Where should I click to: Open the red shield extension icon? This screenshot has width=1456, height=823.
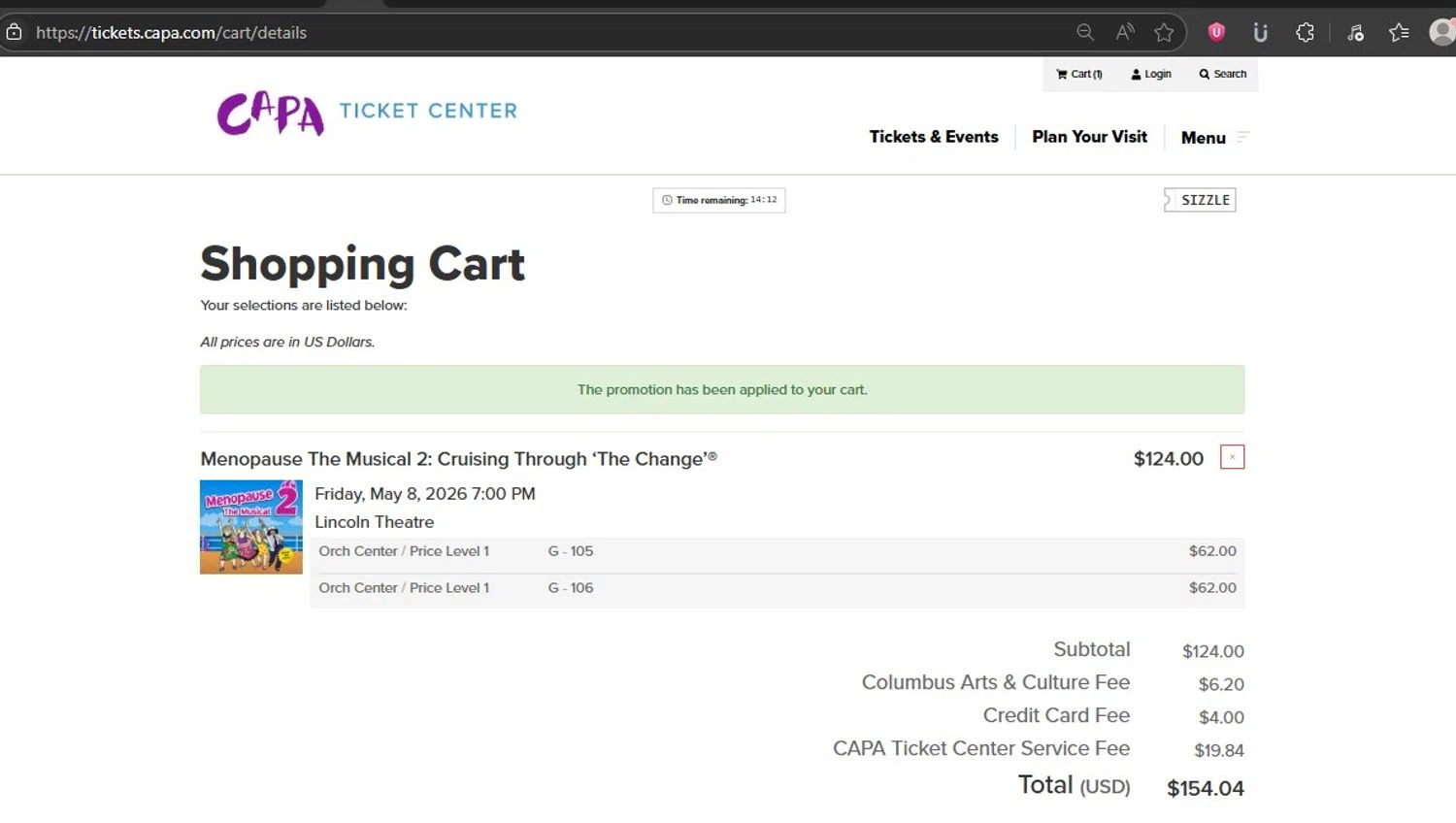(1216, 32)
